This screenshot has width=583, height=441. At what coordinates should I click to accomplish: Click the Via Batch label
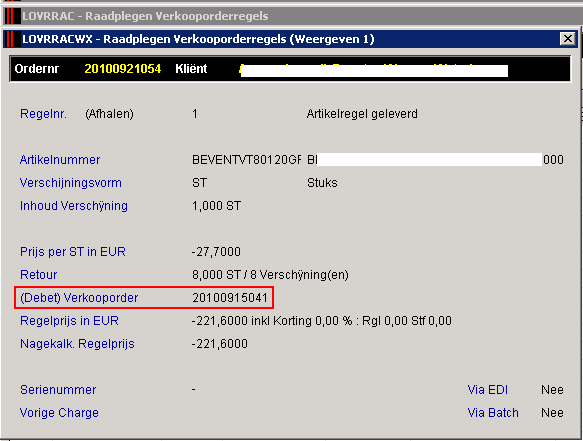click(493, 413)
